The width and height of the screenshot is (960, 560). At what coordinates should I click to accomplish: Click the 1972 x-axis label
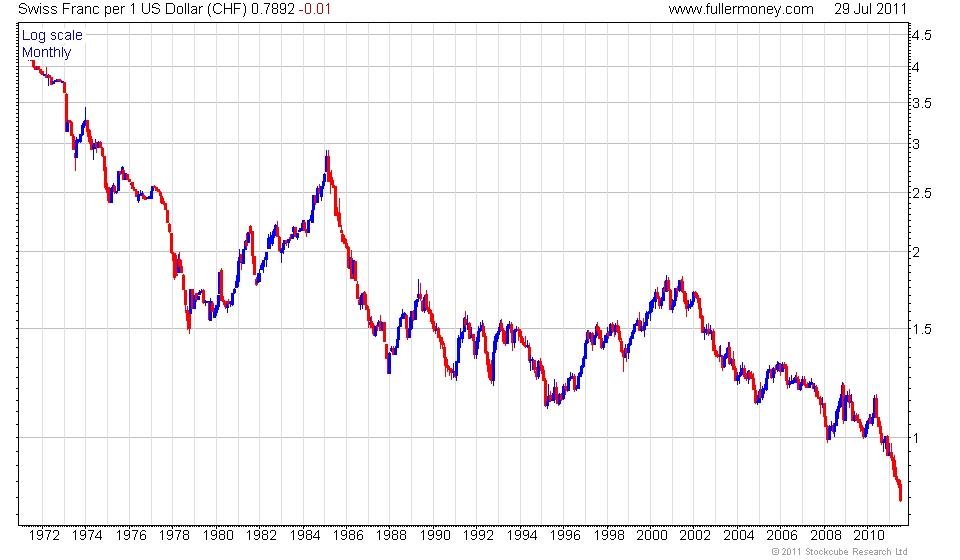pos(44,535)
